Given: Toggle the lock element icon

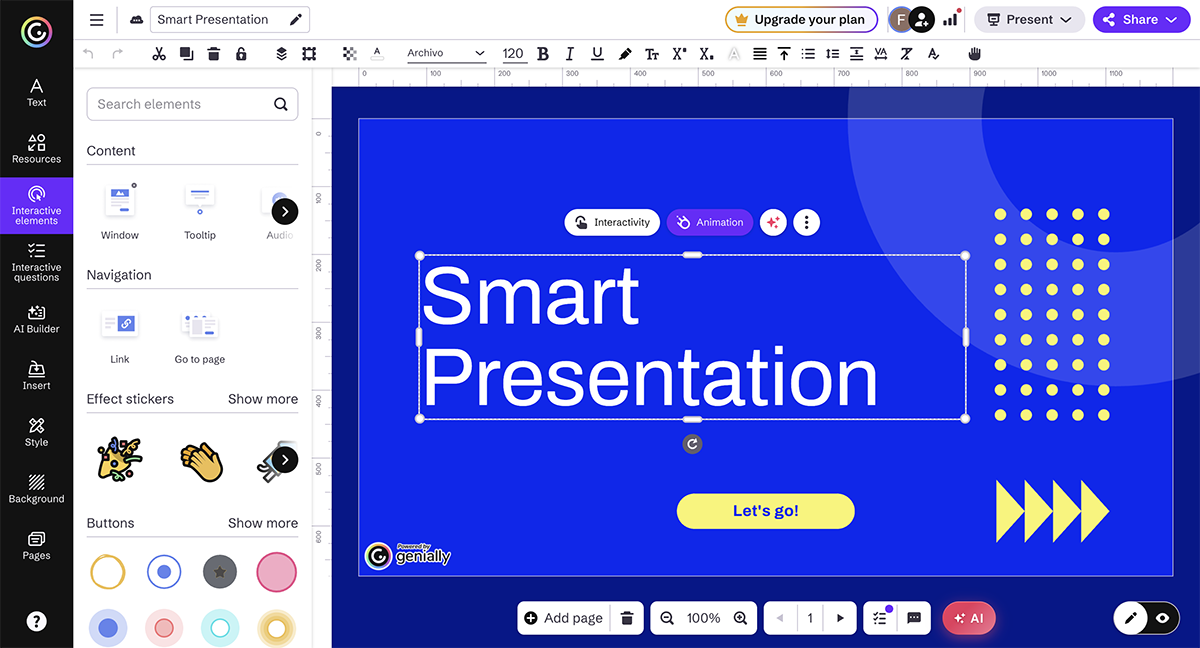Looking at the screenshot, I should pos(241,54).
